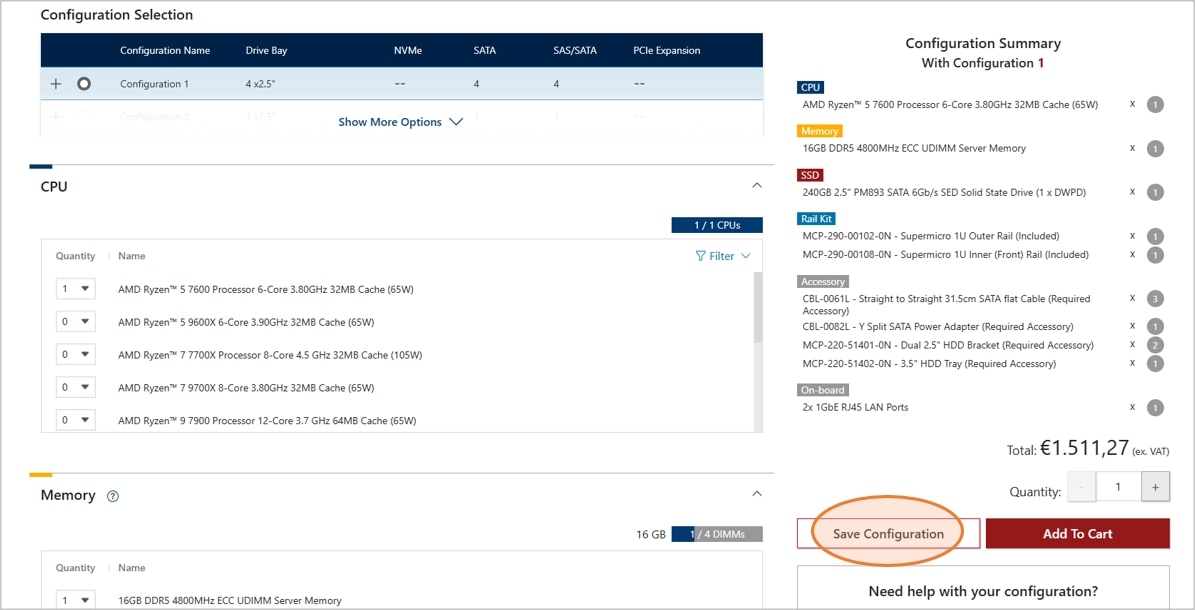This screenshot has width=1195, height=610.
Task: Click the On-board tag in summary
Action: point(823,390)
